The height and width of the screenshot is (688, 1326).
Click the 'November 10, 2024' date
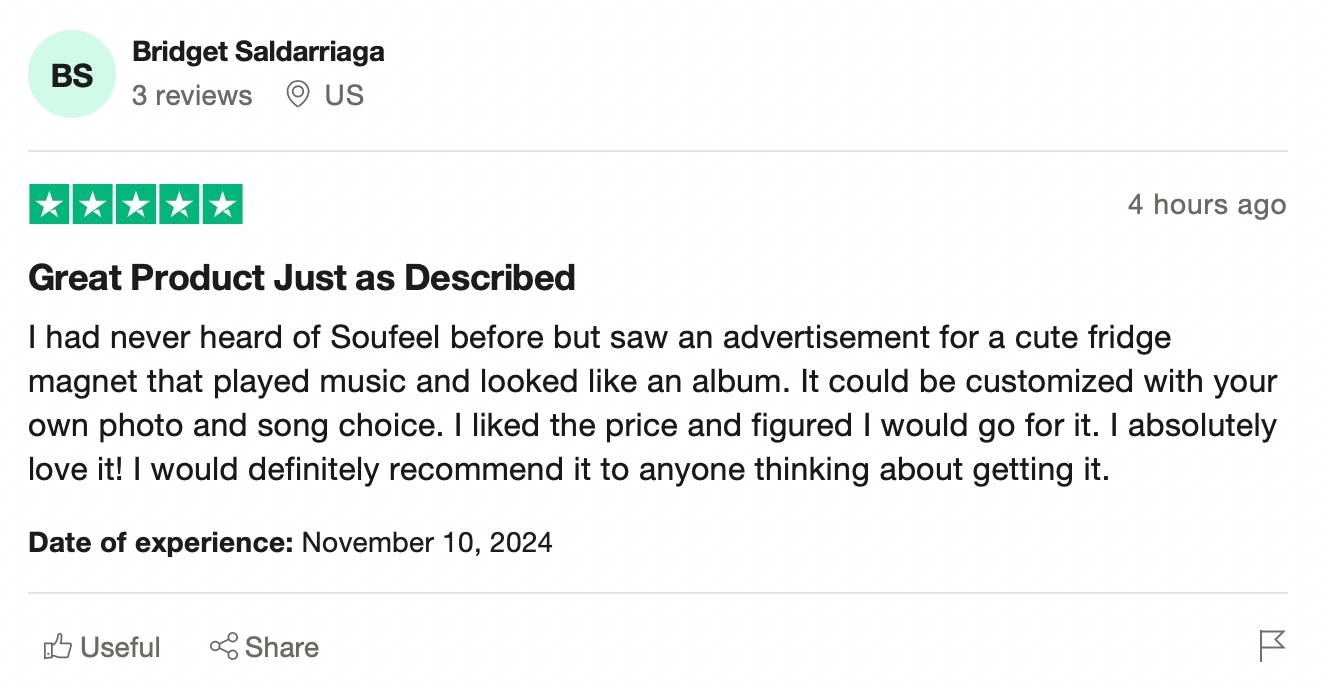click(x=427, y=543)
